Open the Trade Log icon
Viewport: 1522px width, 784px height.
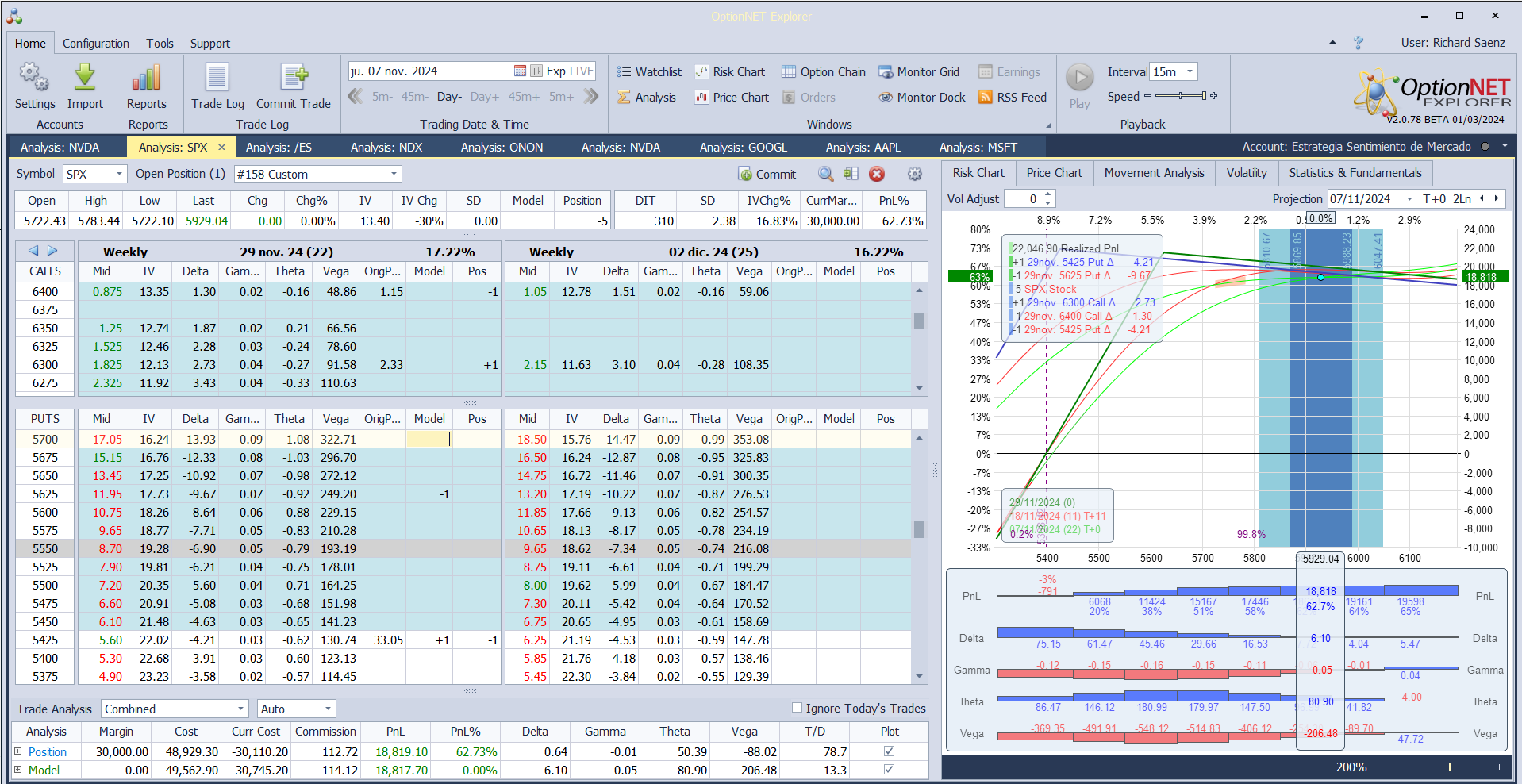217,78
